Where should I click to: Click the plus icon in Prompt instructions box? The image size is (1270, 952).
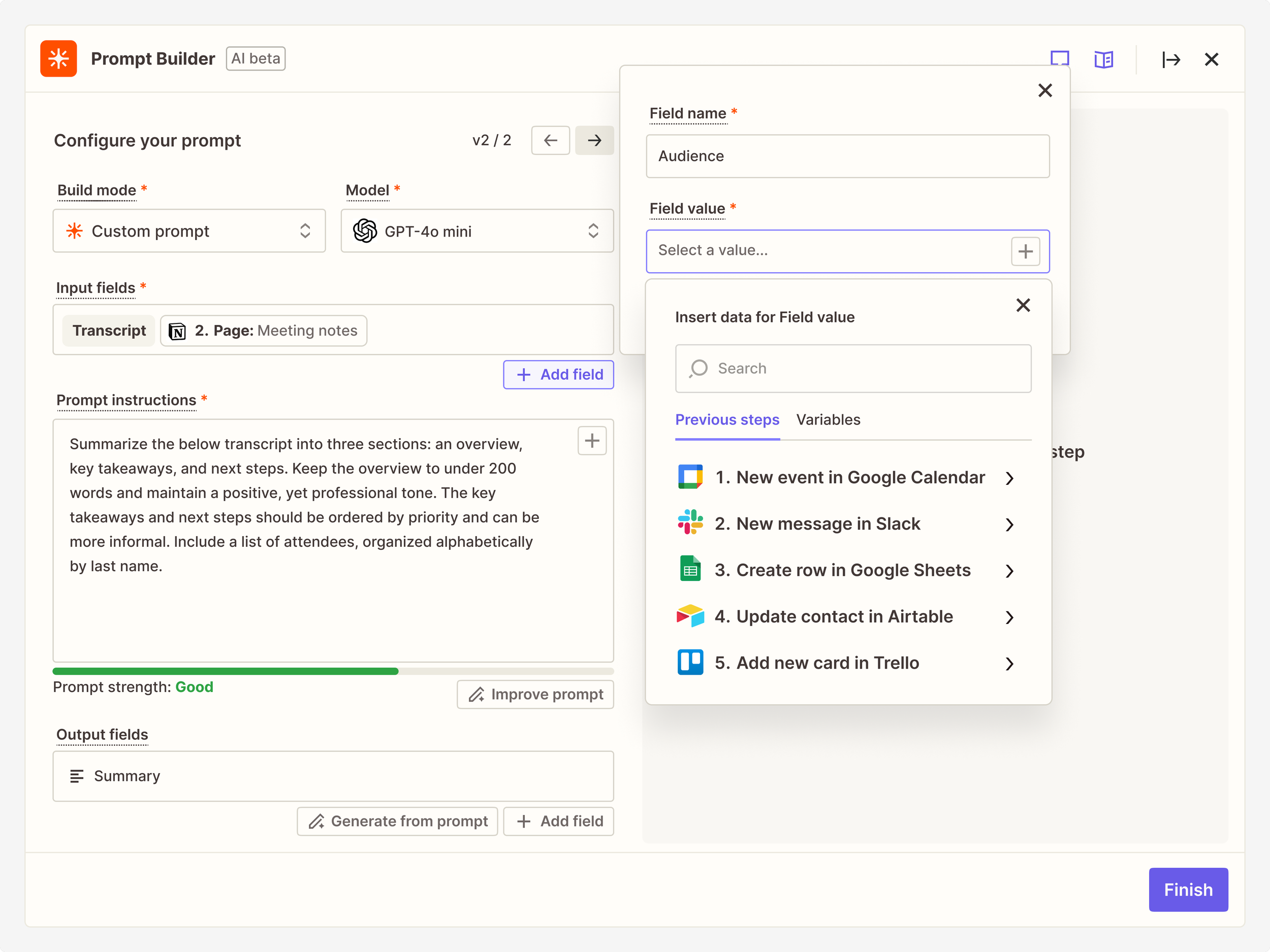point(591,441)
